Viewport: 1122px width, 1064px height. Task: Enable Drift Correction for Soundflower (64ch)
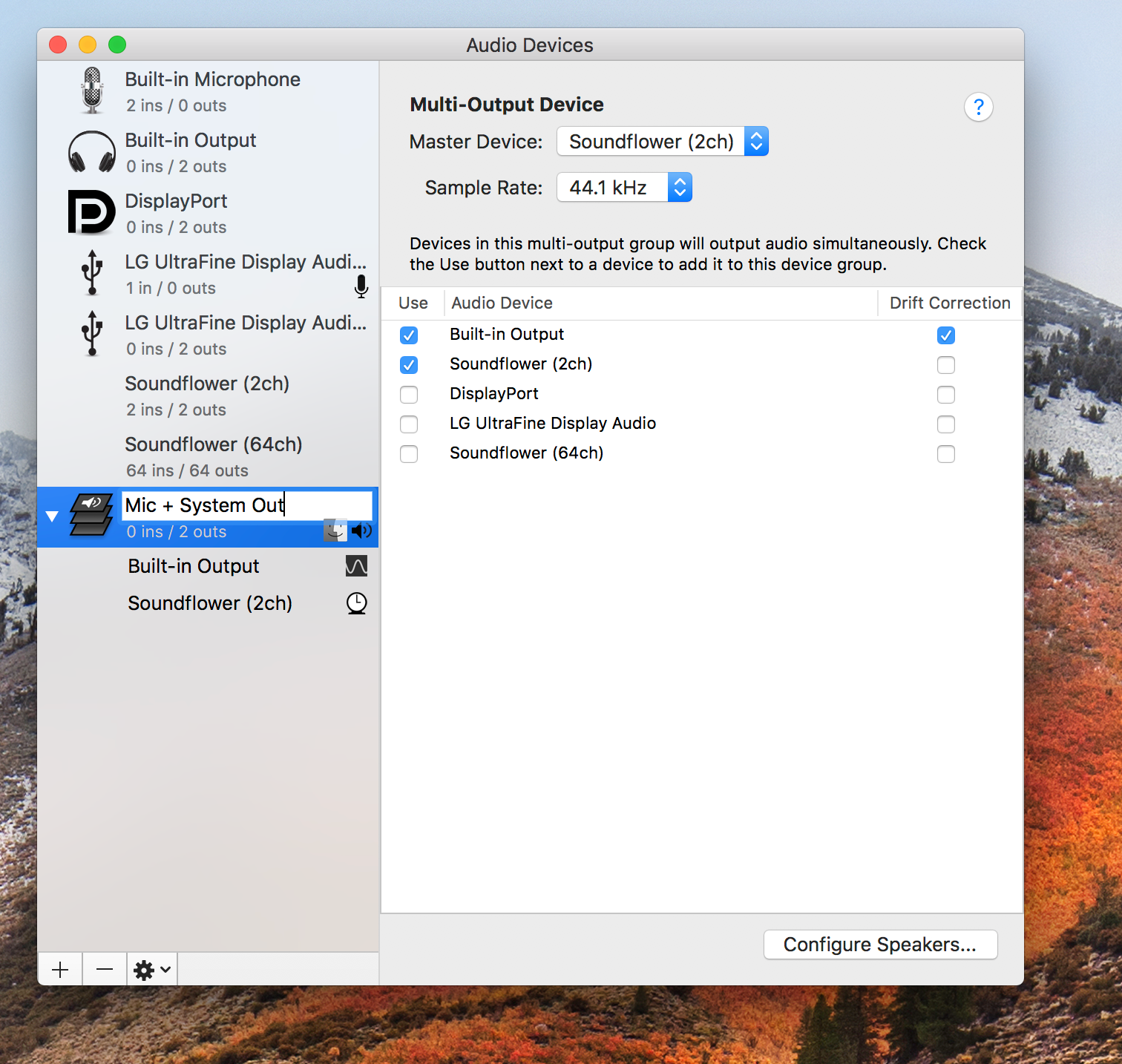pos(946,454)
